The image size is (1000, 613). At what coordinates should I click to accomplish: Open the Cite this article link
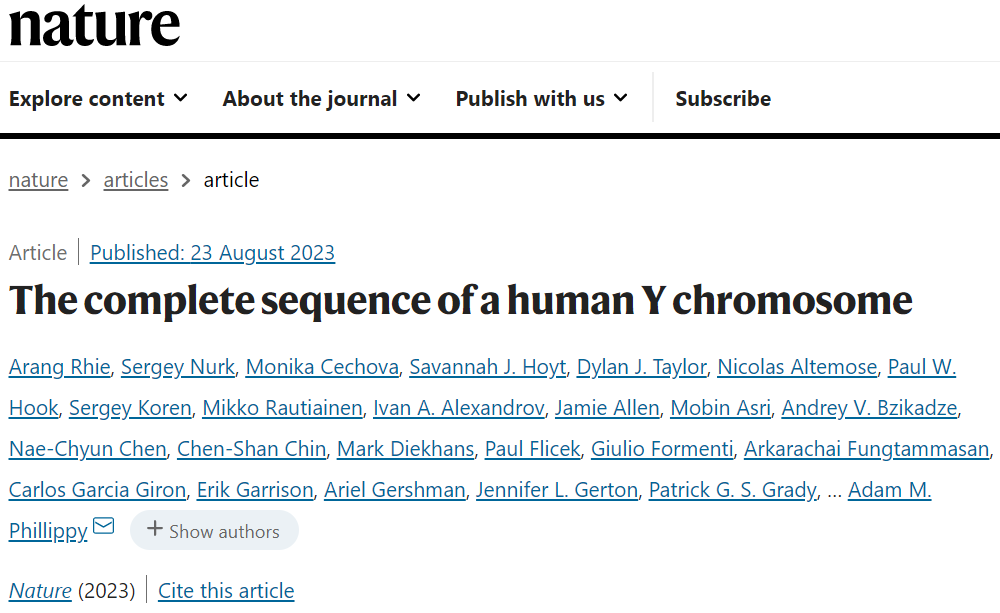226,591
